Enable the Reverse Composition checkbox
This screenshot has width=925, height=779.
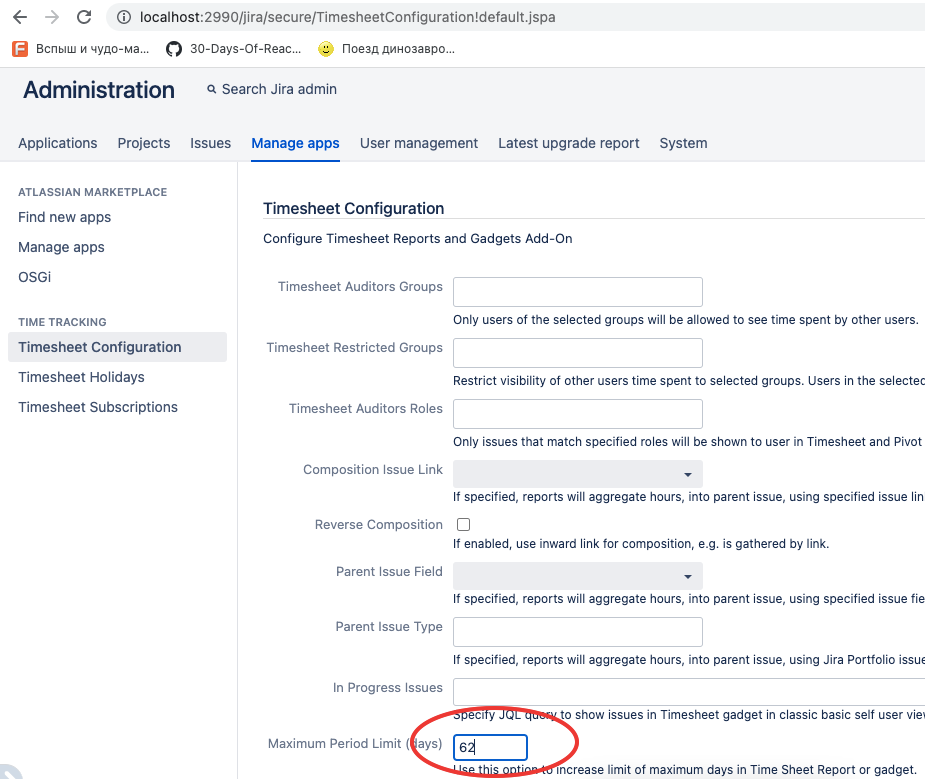[x=464, y=524]
